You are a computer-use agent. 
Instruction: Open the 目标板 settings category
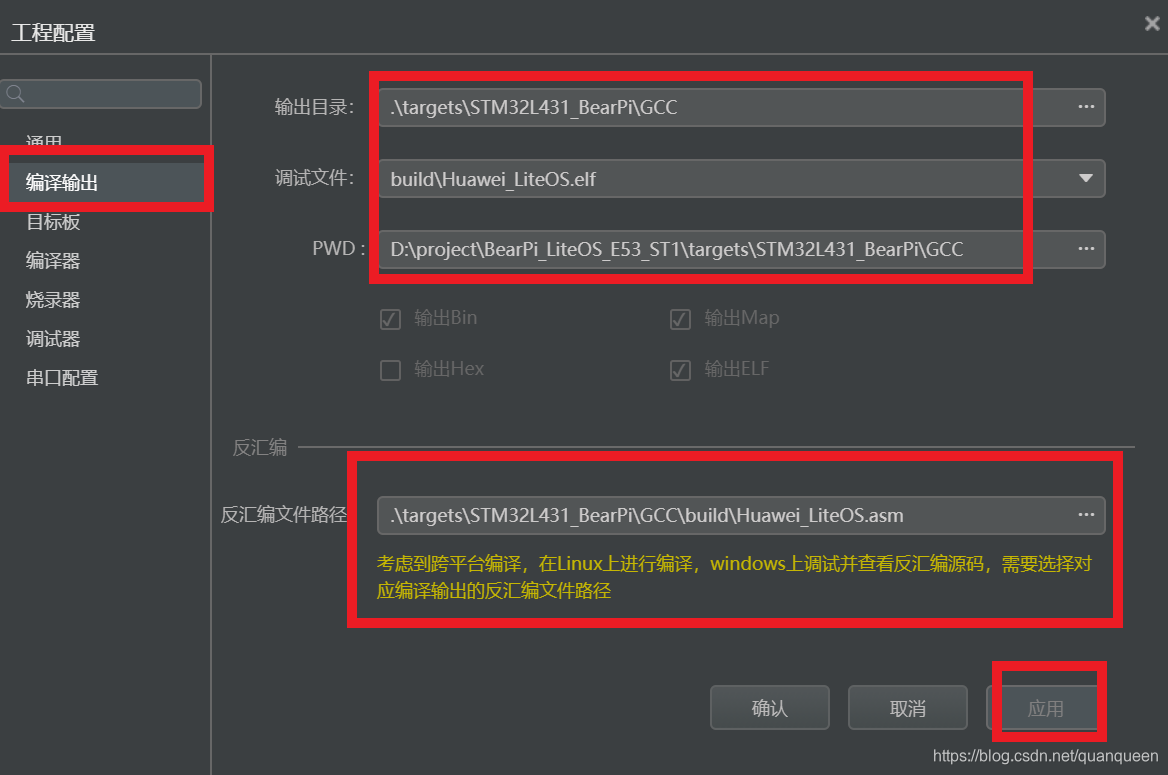(53, 222)
